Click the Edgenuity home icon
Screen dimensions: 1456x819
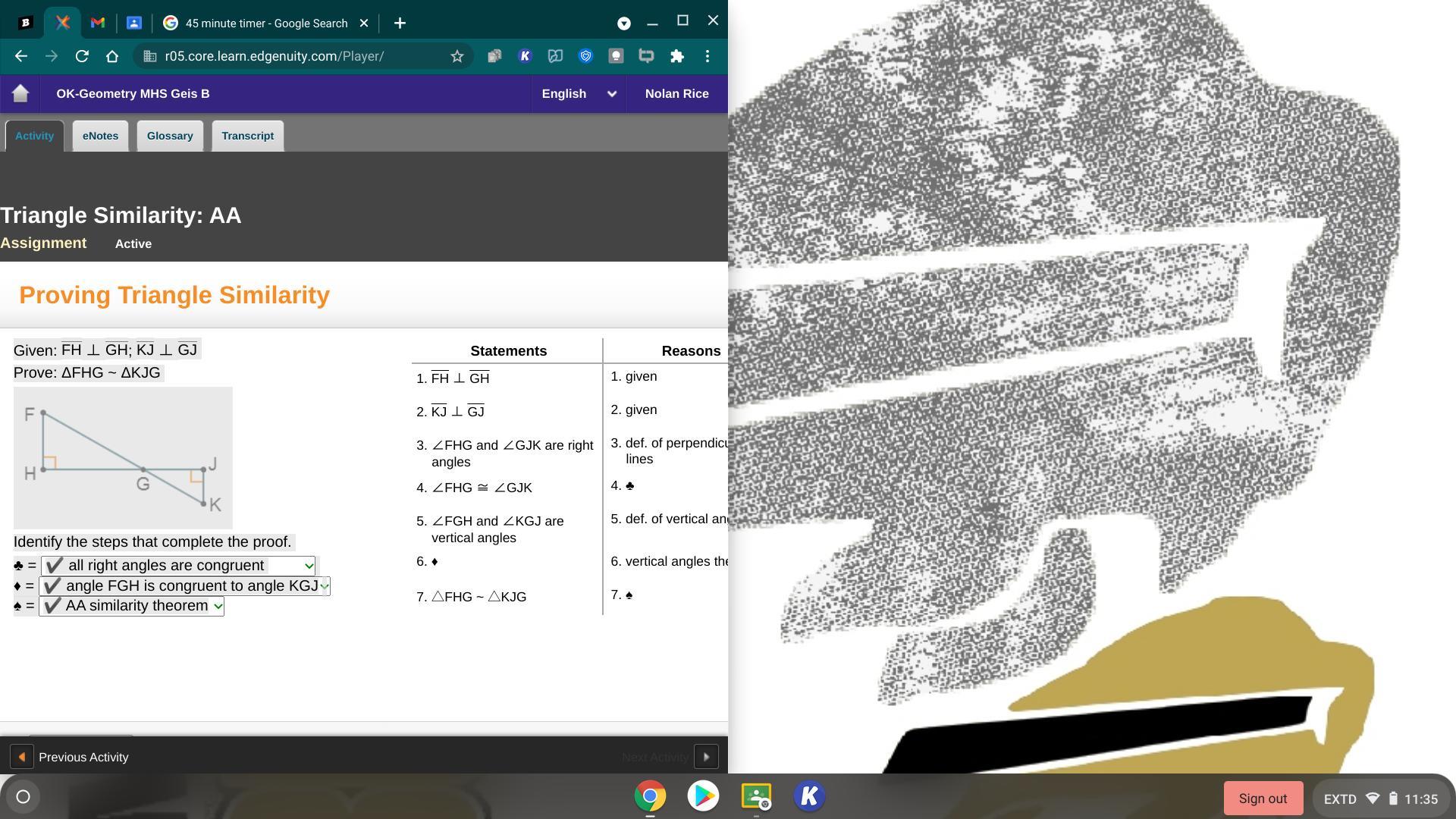pos(20,93)
